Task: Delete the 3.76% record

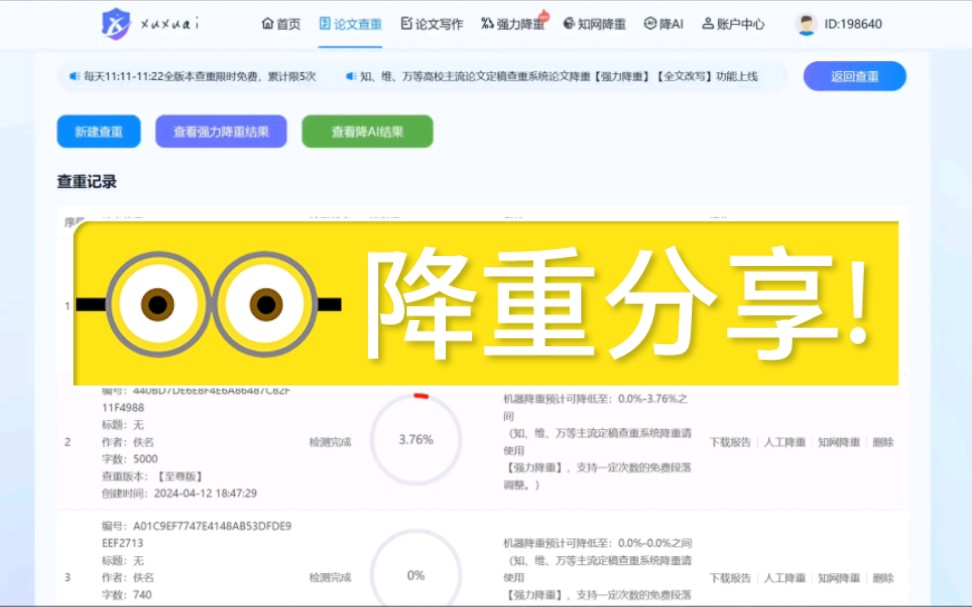Action: 883,442
